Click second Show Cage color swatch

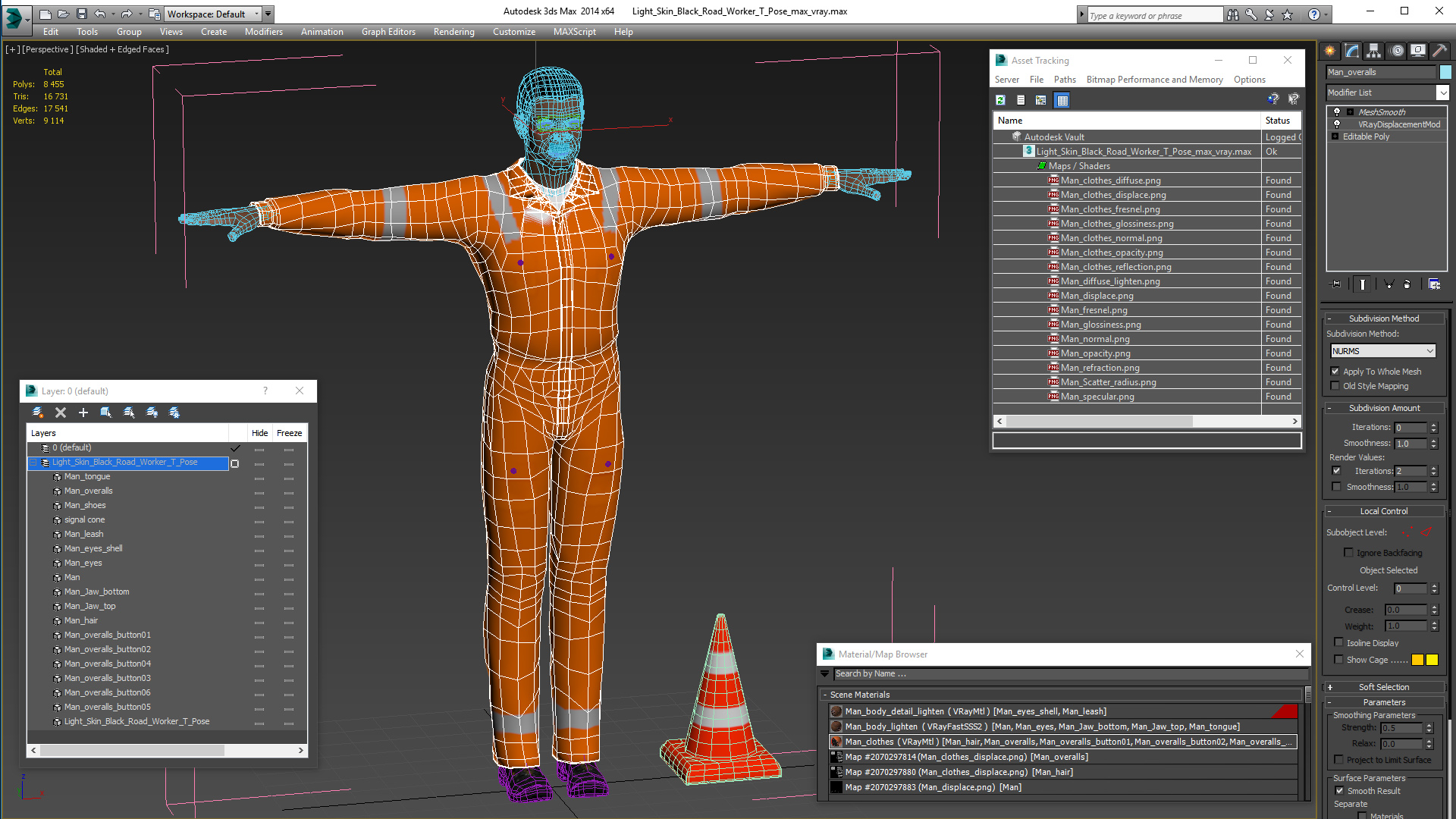coord(1432,660)
